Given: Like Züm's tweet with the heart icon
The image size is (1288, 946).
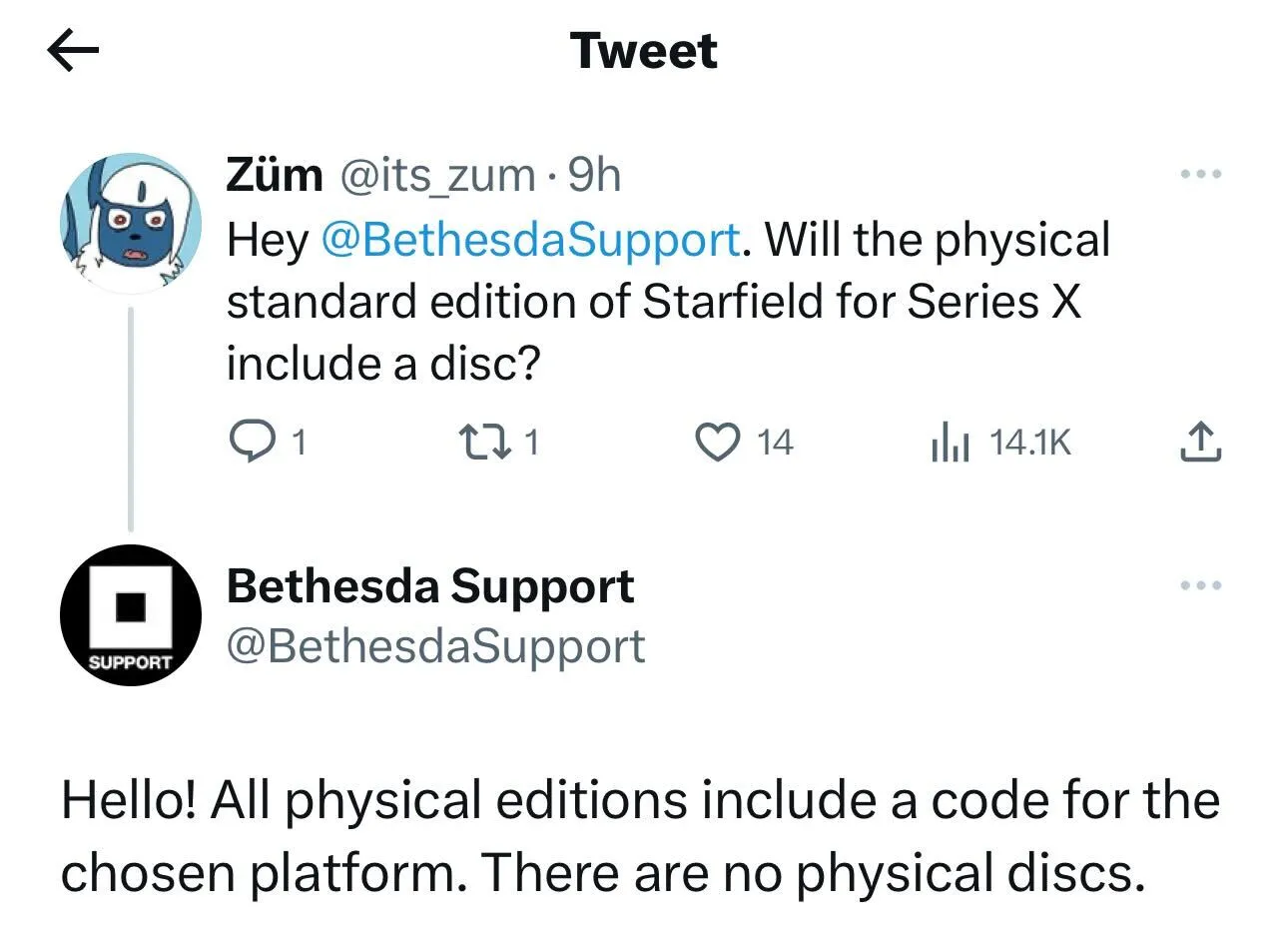Looking at the screenshot, I should pyautogui.click(x=716, y=442).
